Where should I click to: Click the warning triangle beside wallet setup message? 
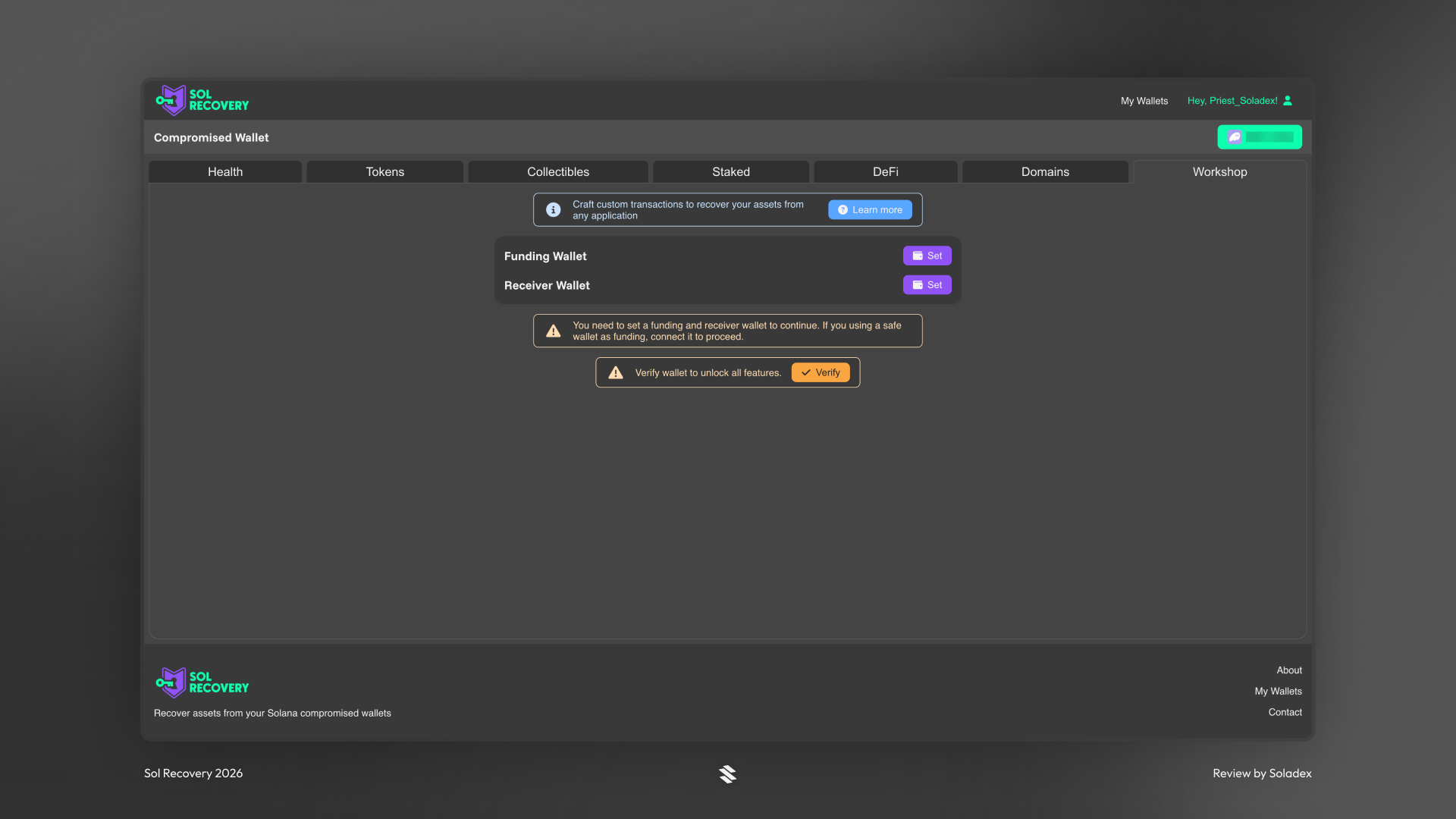(x=553, y=330)
